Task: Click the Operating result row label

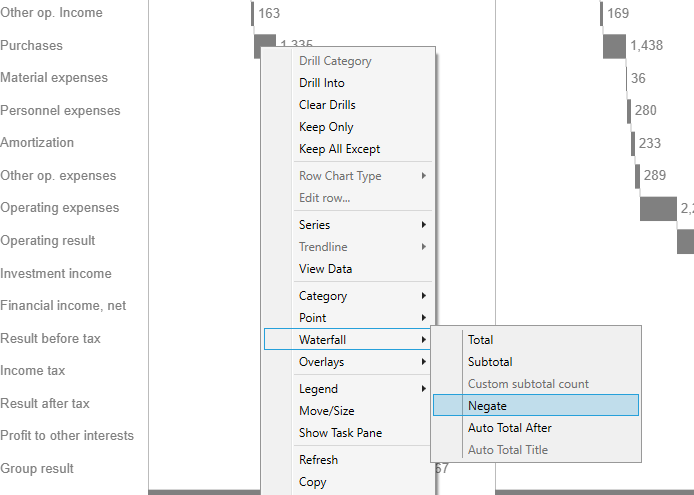Action: point(48,240)
